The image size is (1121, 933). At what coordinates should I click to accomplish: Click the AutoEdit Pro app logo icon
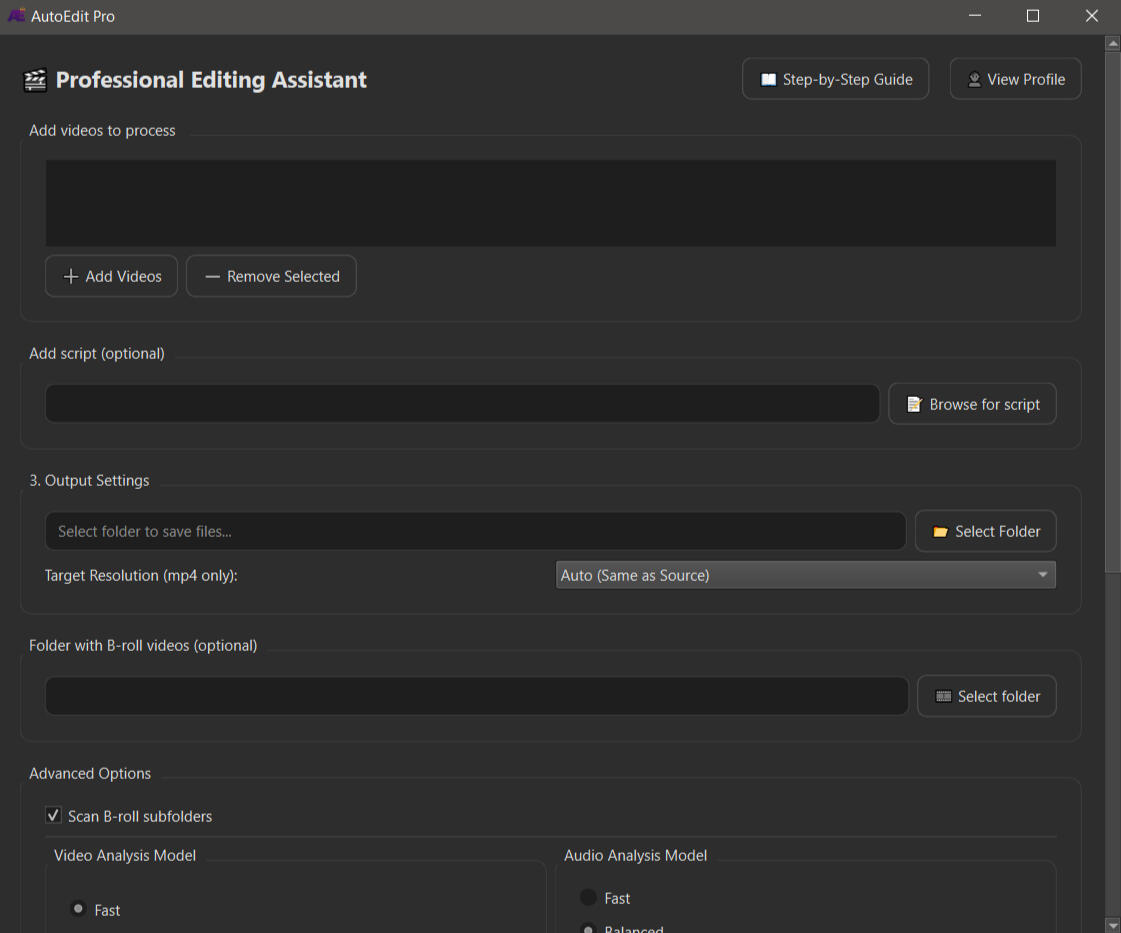pyautogui.click(x=16, y=16)
